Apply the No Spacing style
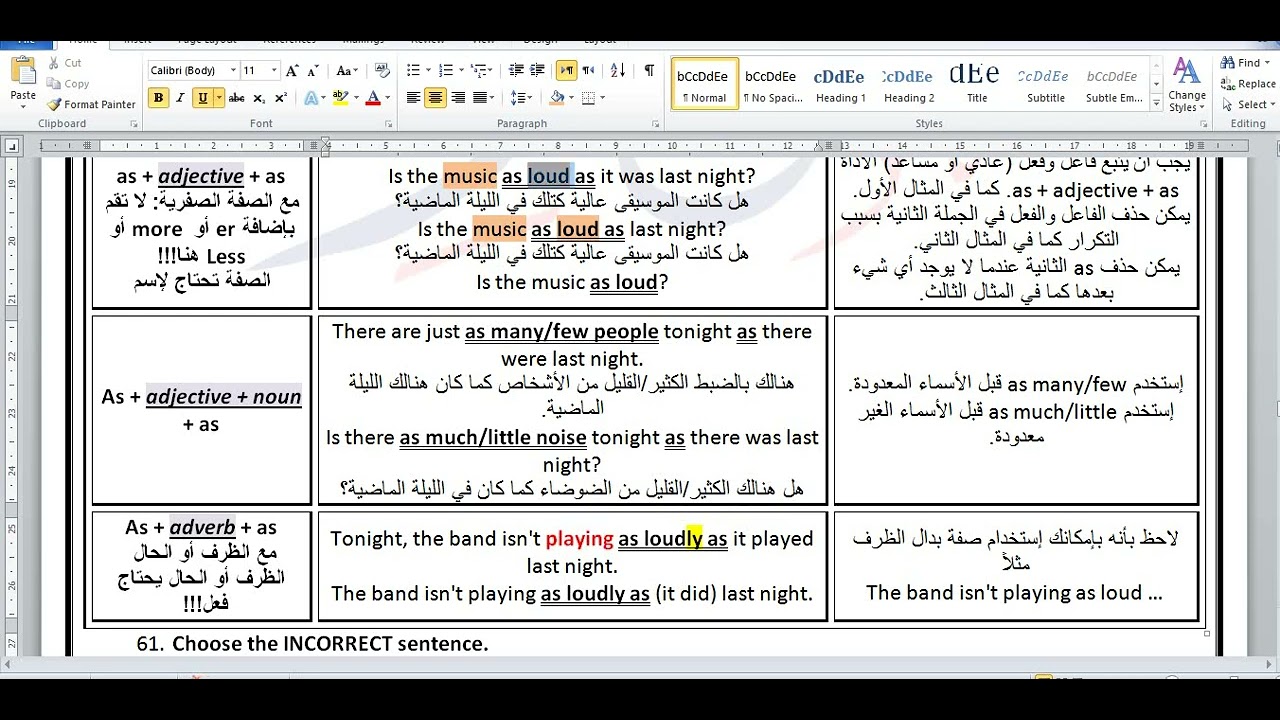 point(772,84)
